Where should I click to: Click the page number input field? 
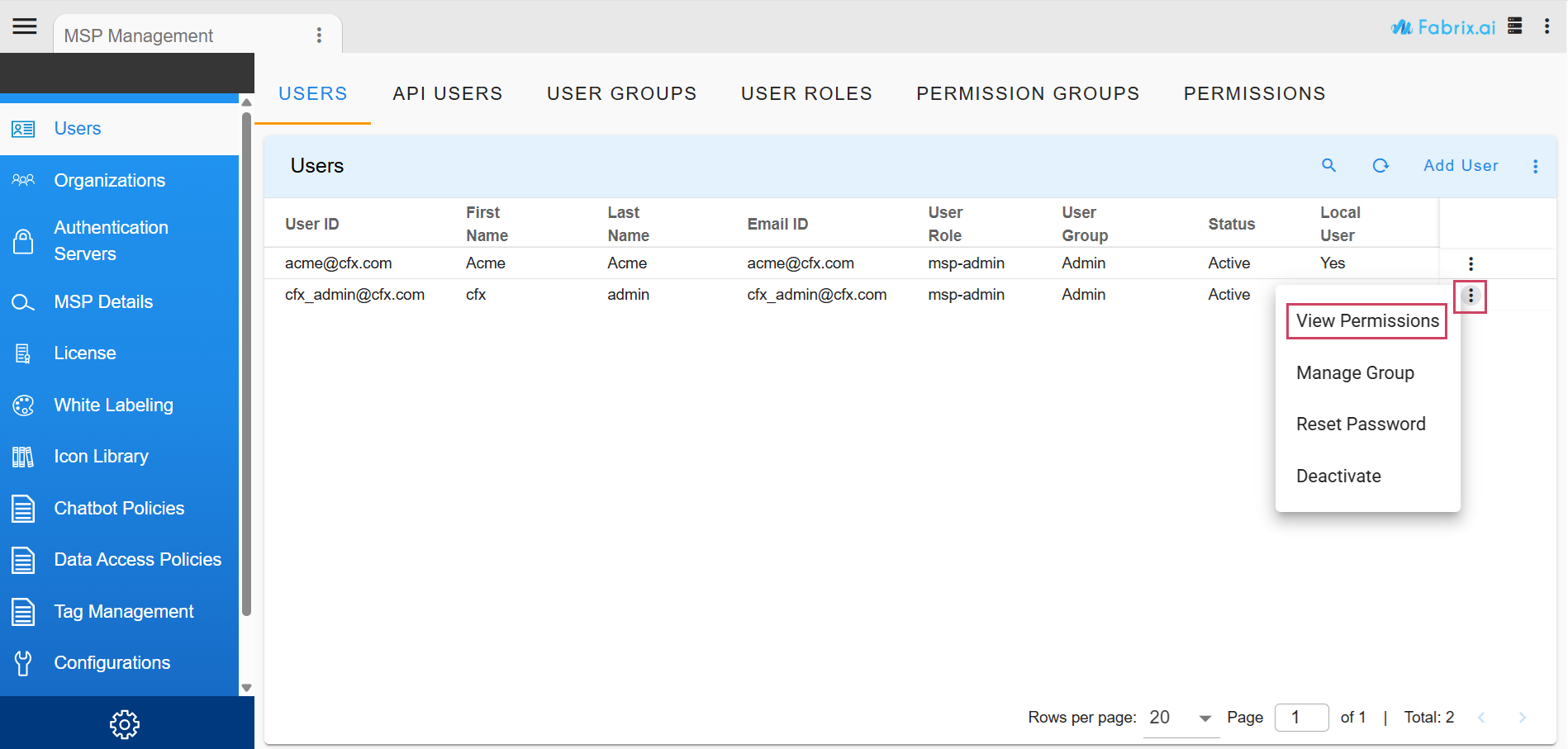click(x=1301, y=717)
